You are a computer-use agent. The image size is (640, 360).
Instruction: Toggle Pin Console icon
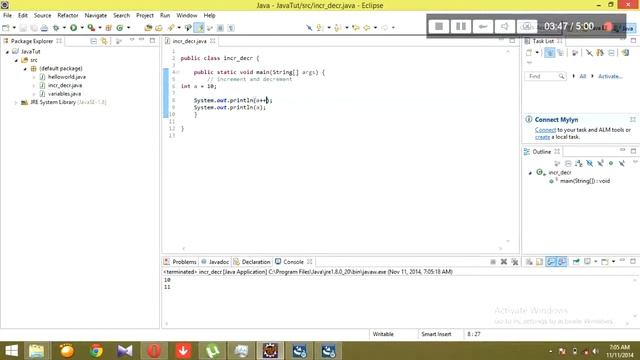pos(576,262)
